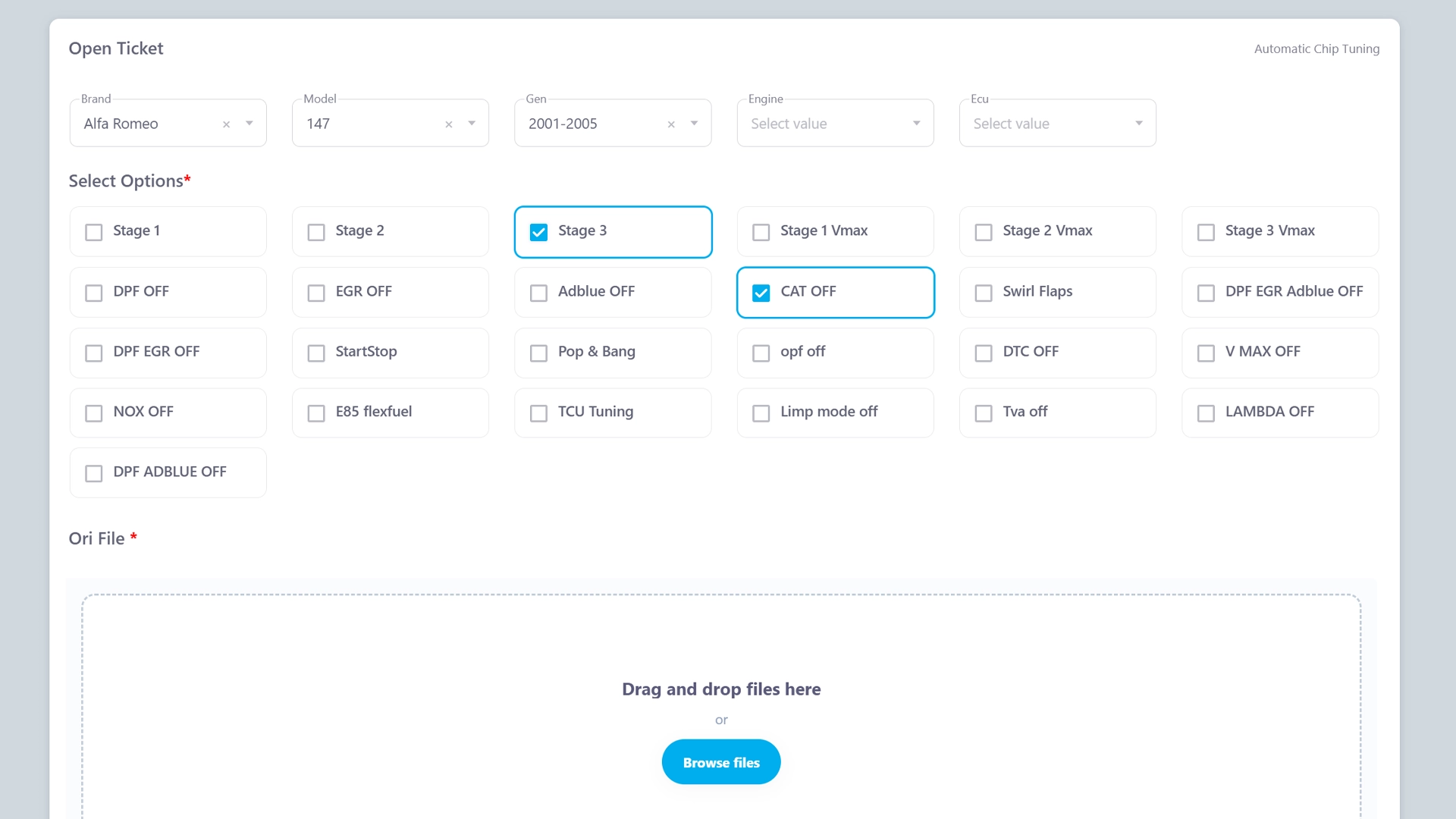Uncheck the Stage 3 option
The image size is (1456, 819).
[x=538, y=232]
